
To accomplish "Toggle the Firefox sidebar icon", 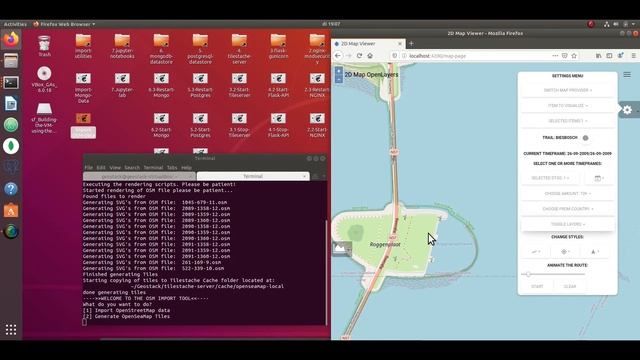I will [609, 56].
